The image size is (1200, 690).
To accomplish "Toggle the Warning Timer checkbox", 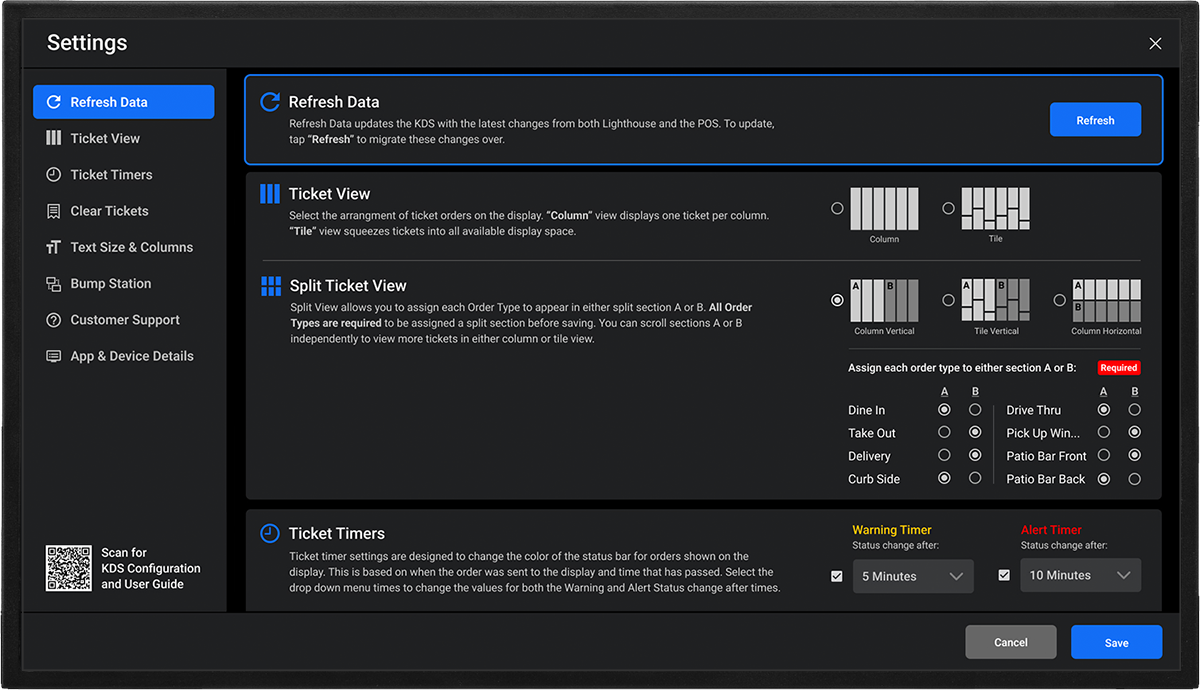I will (x=837, y=576).
